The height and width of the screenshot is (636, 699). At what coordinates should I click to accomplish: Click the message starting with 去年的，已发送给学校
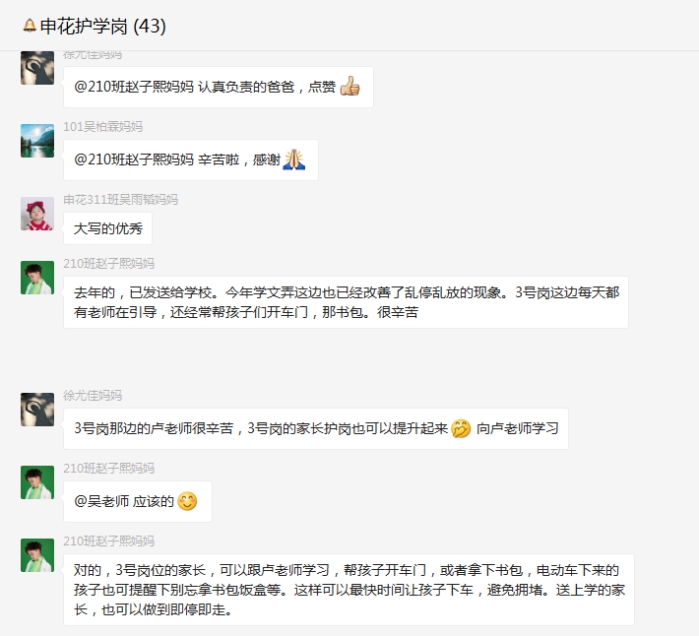346,303
